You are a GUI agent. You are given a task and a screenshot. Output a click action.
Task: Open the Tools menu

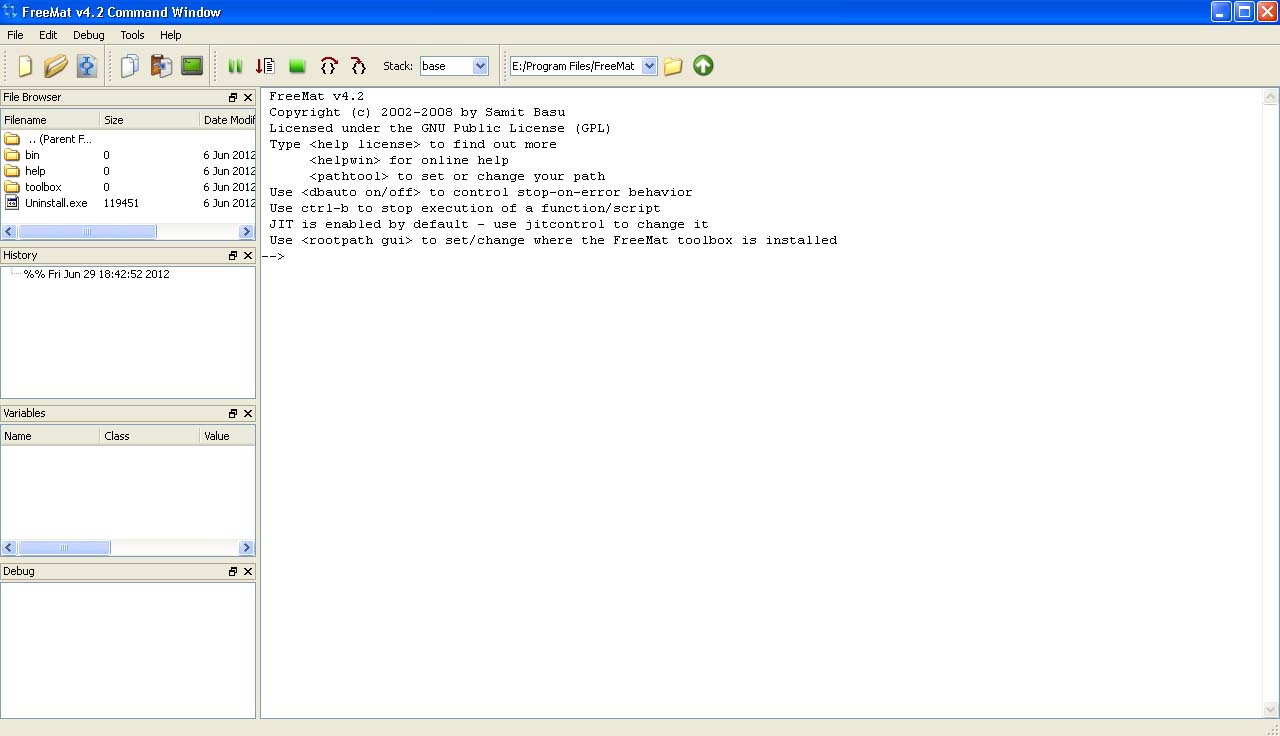(x=132, y=35)
